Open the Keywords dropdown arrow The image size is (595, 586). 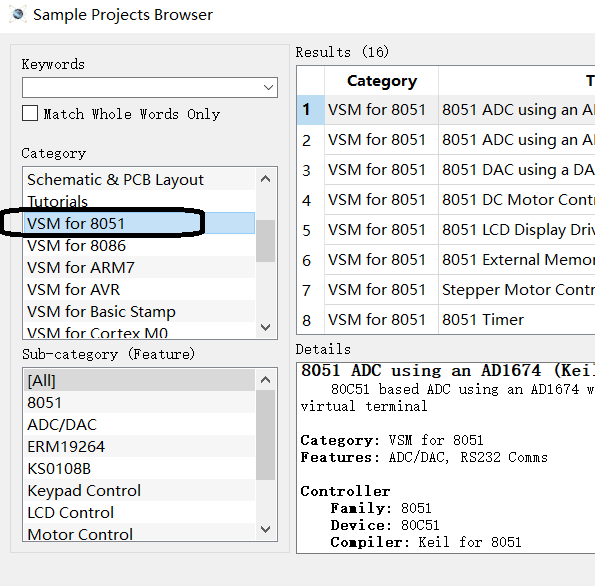coord(268,88)
